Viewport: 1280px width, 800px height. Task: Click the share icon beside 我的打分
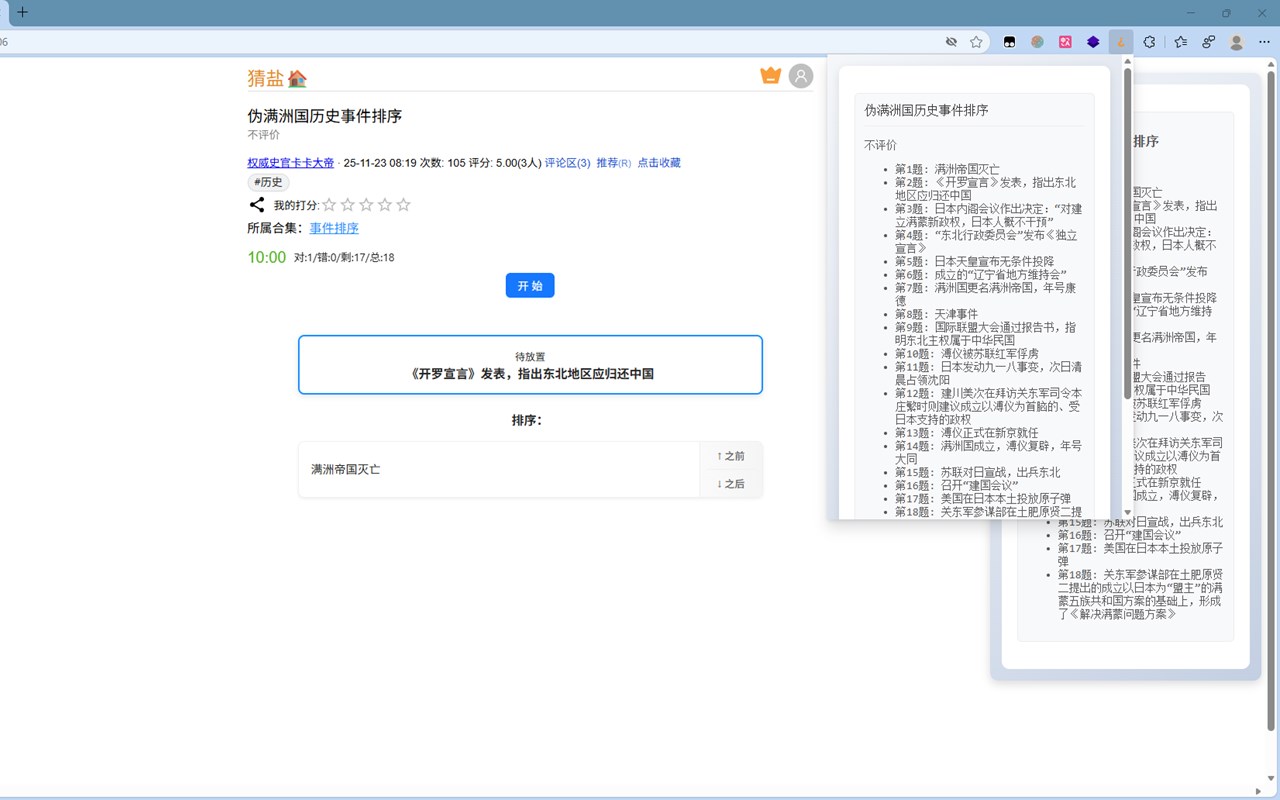[257, 205]
